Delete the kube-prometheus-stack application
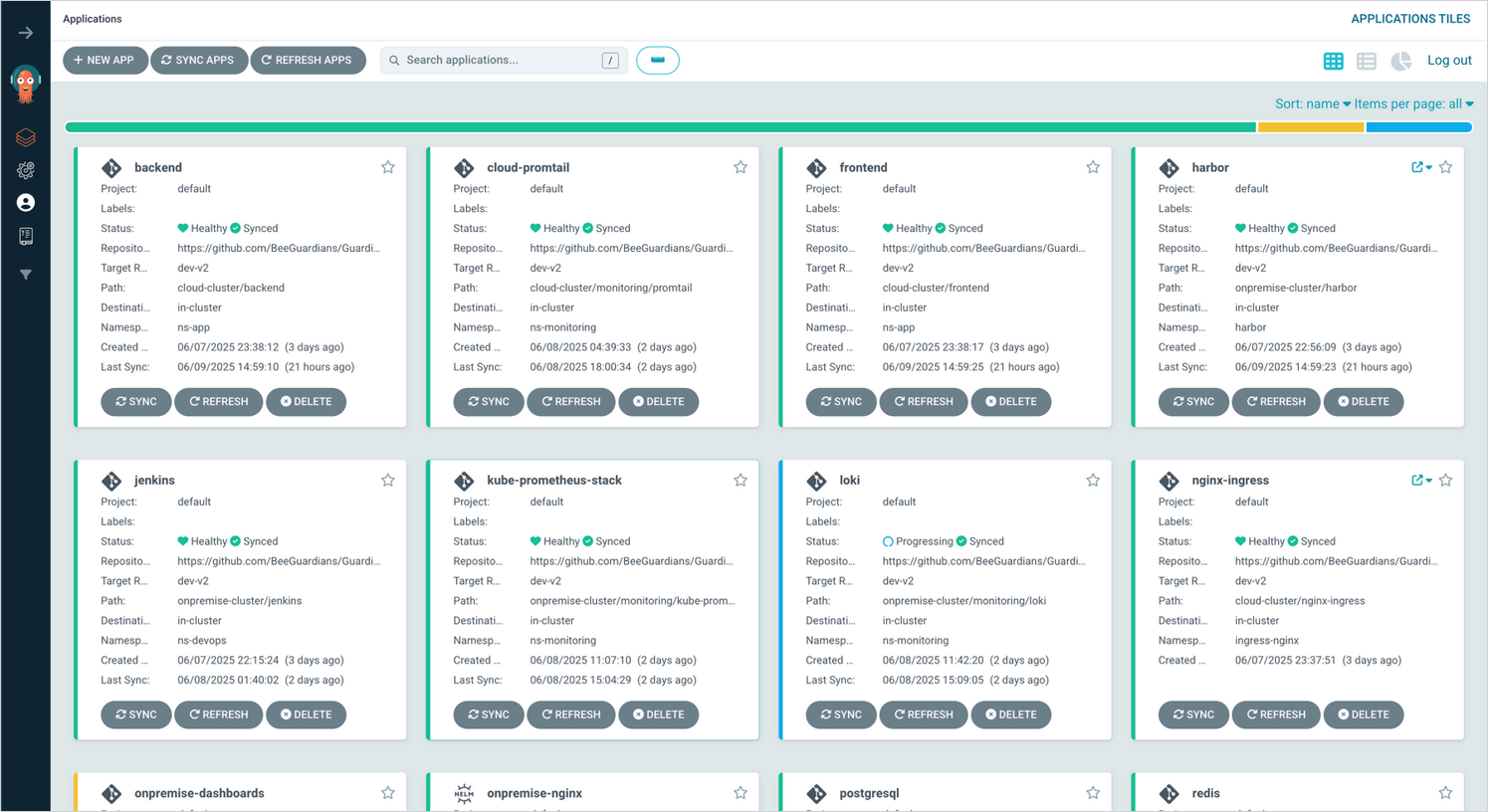Image resolution: width=1488 pixels, height=812 pixels. pos(659,714)
